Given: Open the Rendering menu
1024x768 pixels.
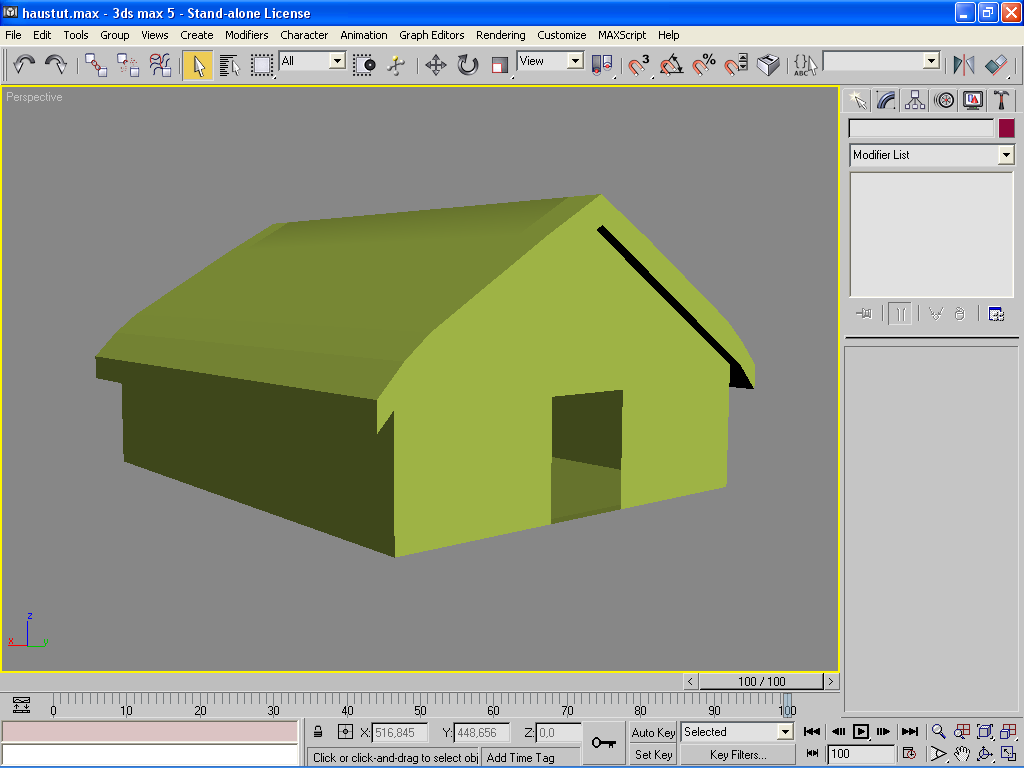Looking at the screenshot, I should (x=500, y=35).
